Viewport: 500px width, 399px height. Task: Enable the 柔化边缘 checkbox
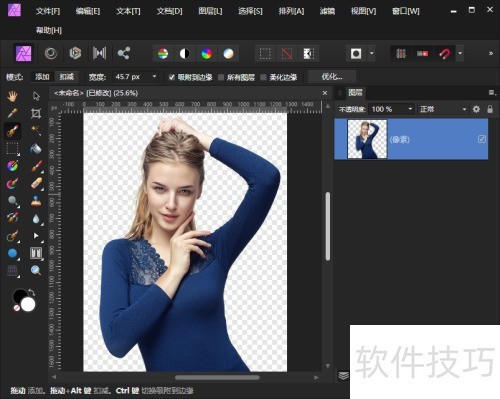tap(263, 77)
